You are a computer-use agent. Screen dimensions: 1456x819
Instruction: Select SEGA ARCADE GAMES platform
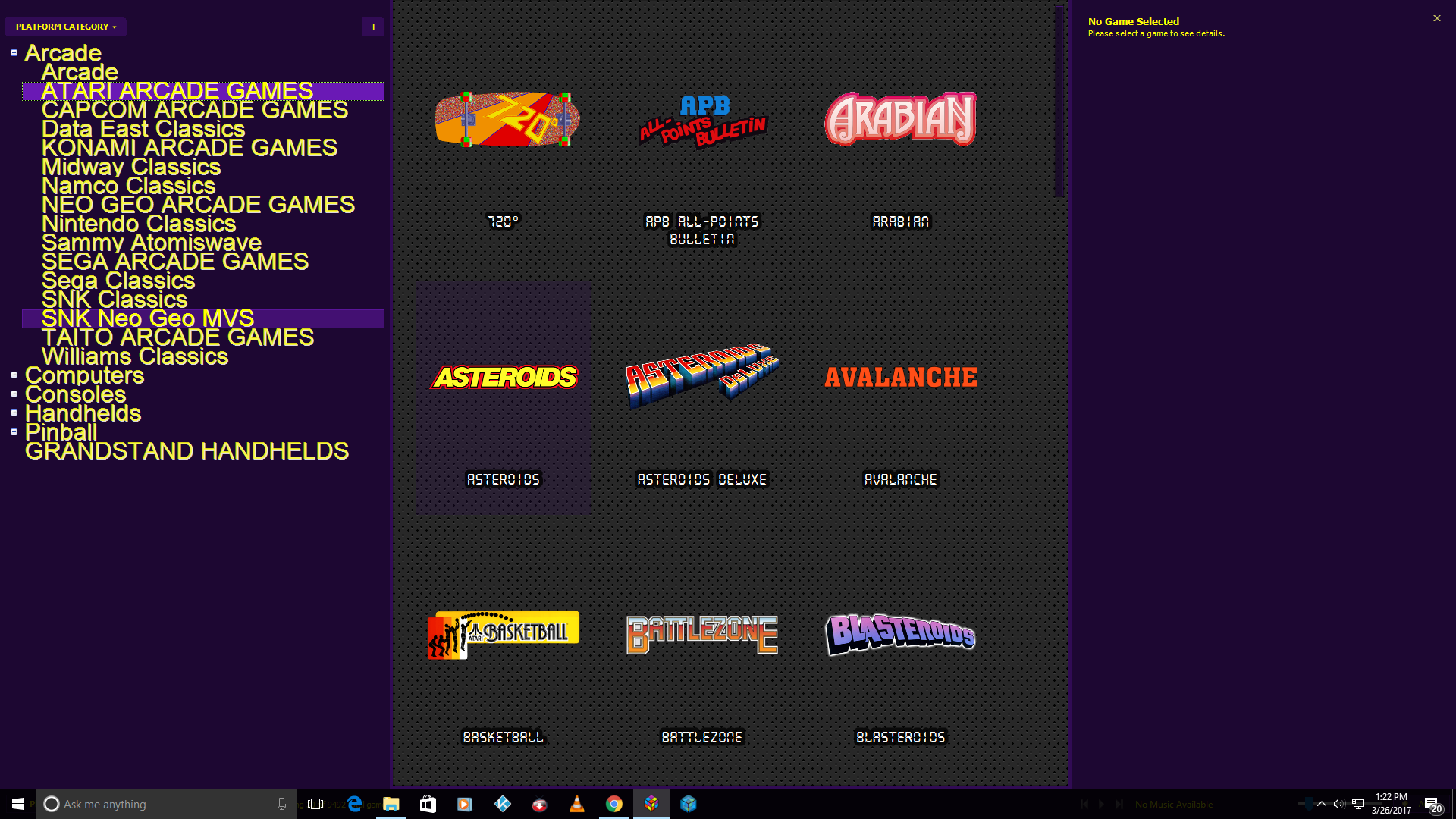coord(175,262)
